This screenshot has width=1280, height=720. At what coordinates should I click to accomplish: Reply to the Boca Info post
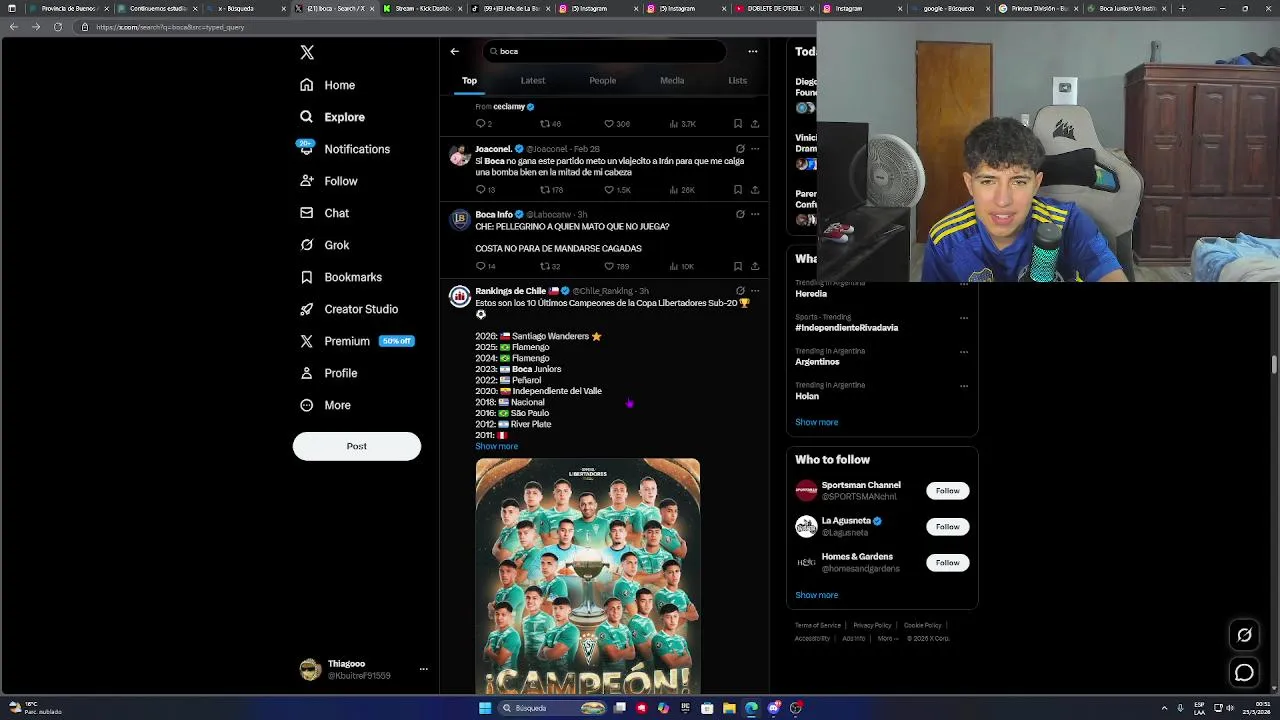click(485, 266)
